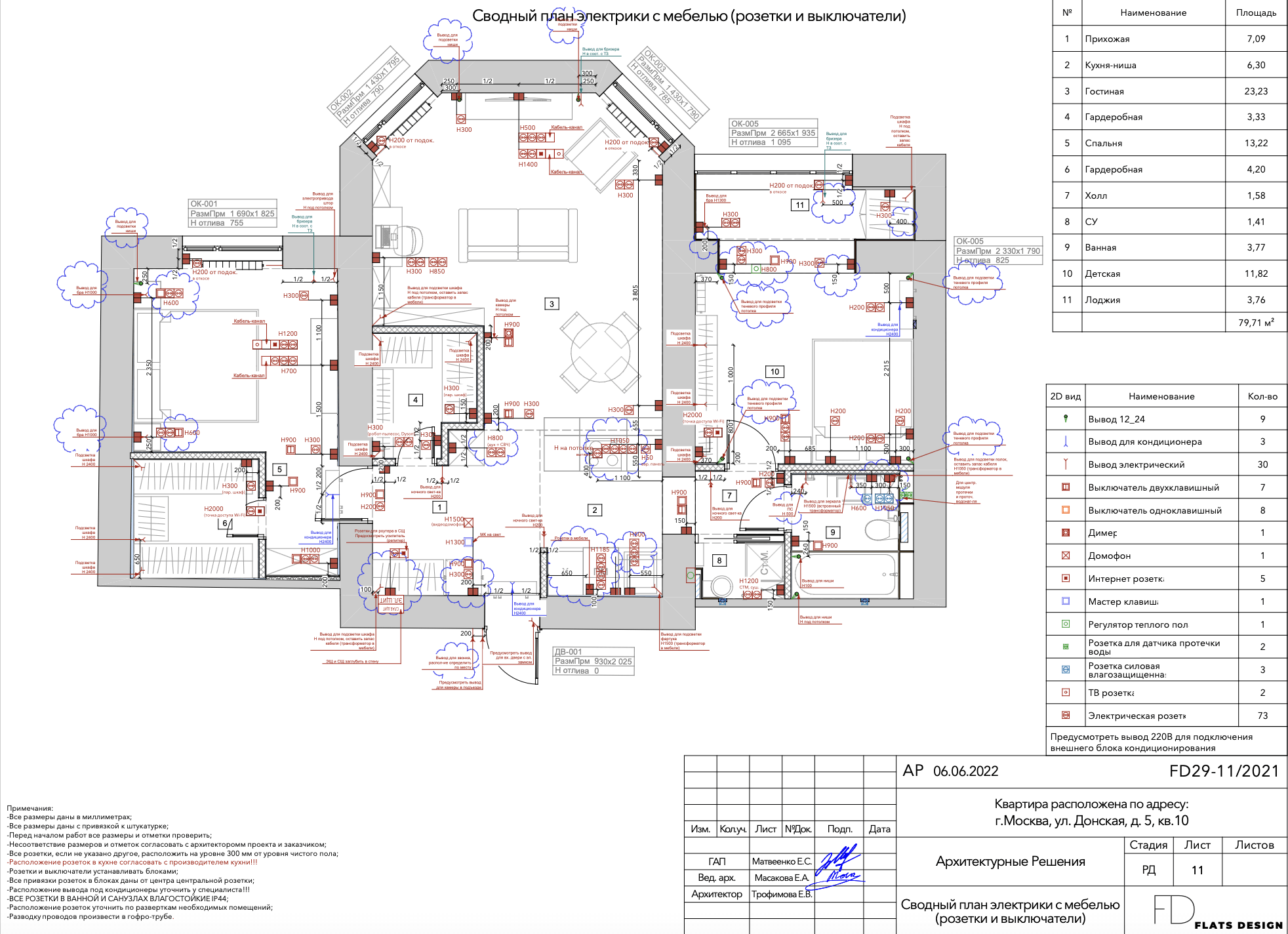Click the Розетка для датчика протечки legend symbol

(x=1066, y=647)
